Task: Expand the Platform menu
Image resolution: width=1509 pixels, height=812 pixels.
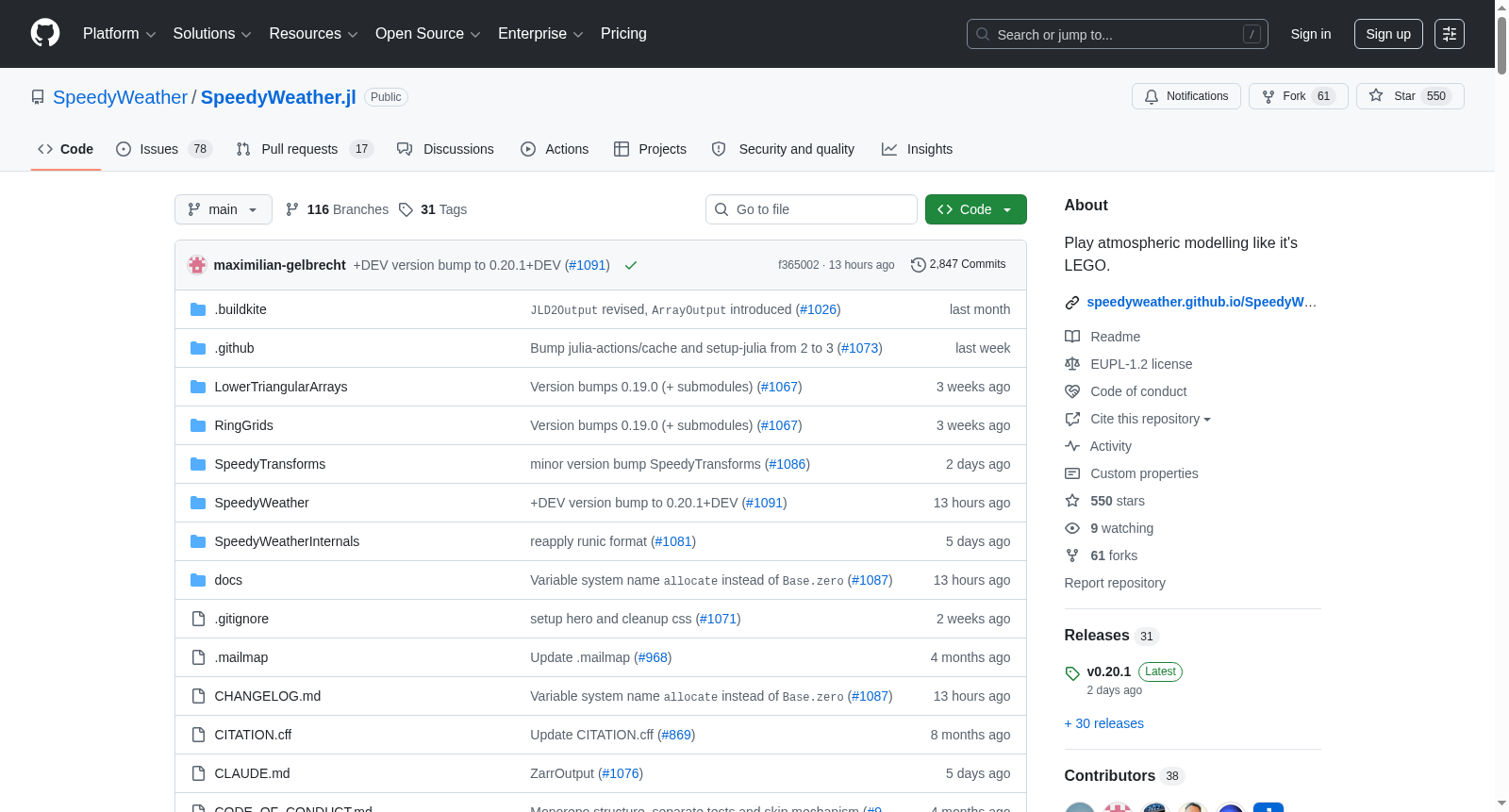Action: tap(119, 34)
